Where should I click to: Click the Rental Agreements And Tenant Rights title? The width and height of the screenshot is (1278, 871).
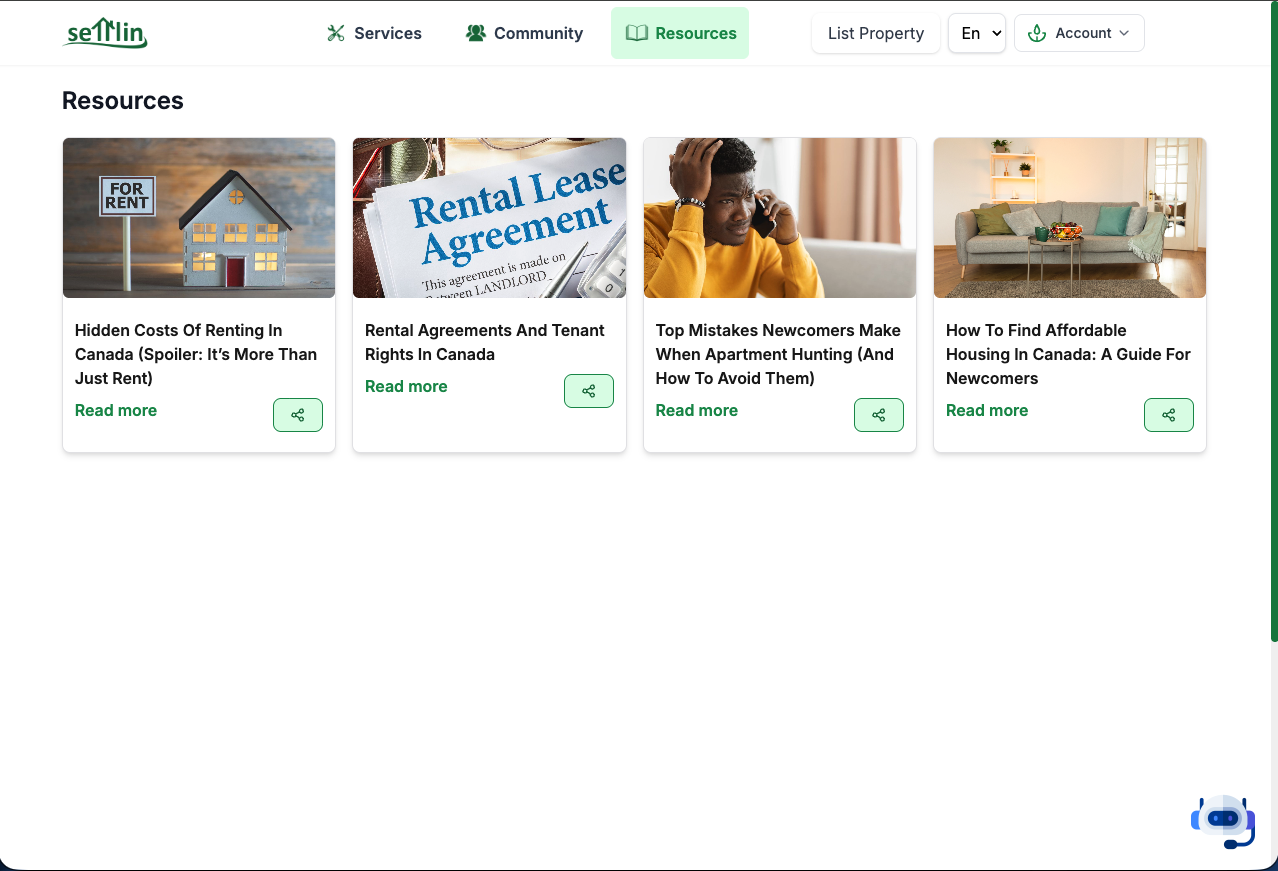pos(485,342)
